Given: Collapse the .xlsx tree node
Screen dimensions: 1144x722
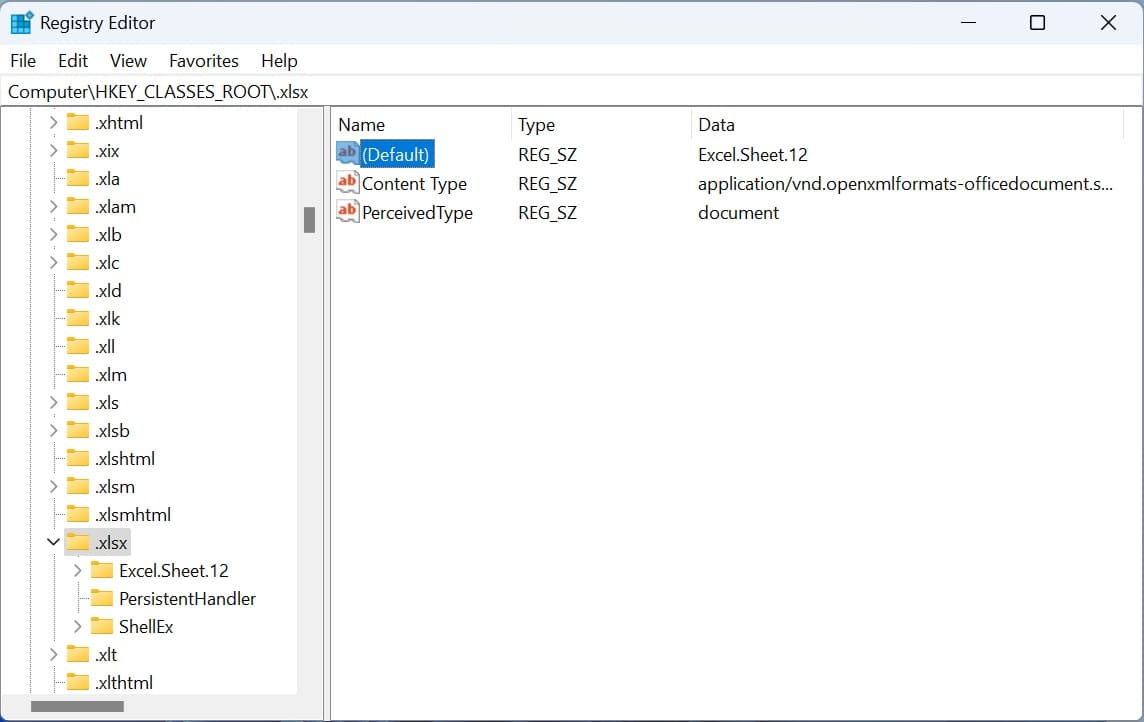Looking at the screenshot, I should coord(54,542).
